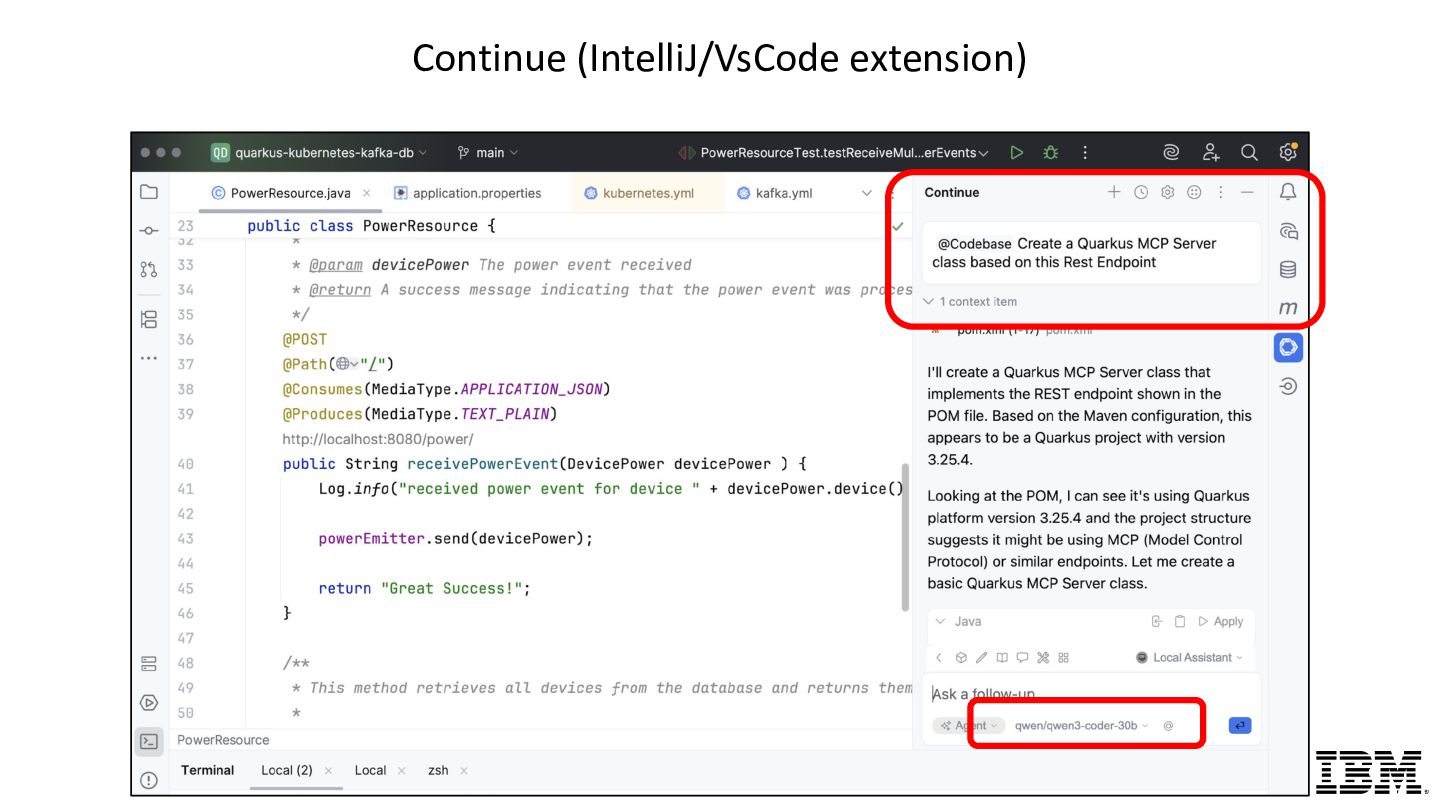This screenshot has width=1440, height=810.
Task: Collapse Continue toolbar with left chevron
Action: (x=939, y=658)
